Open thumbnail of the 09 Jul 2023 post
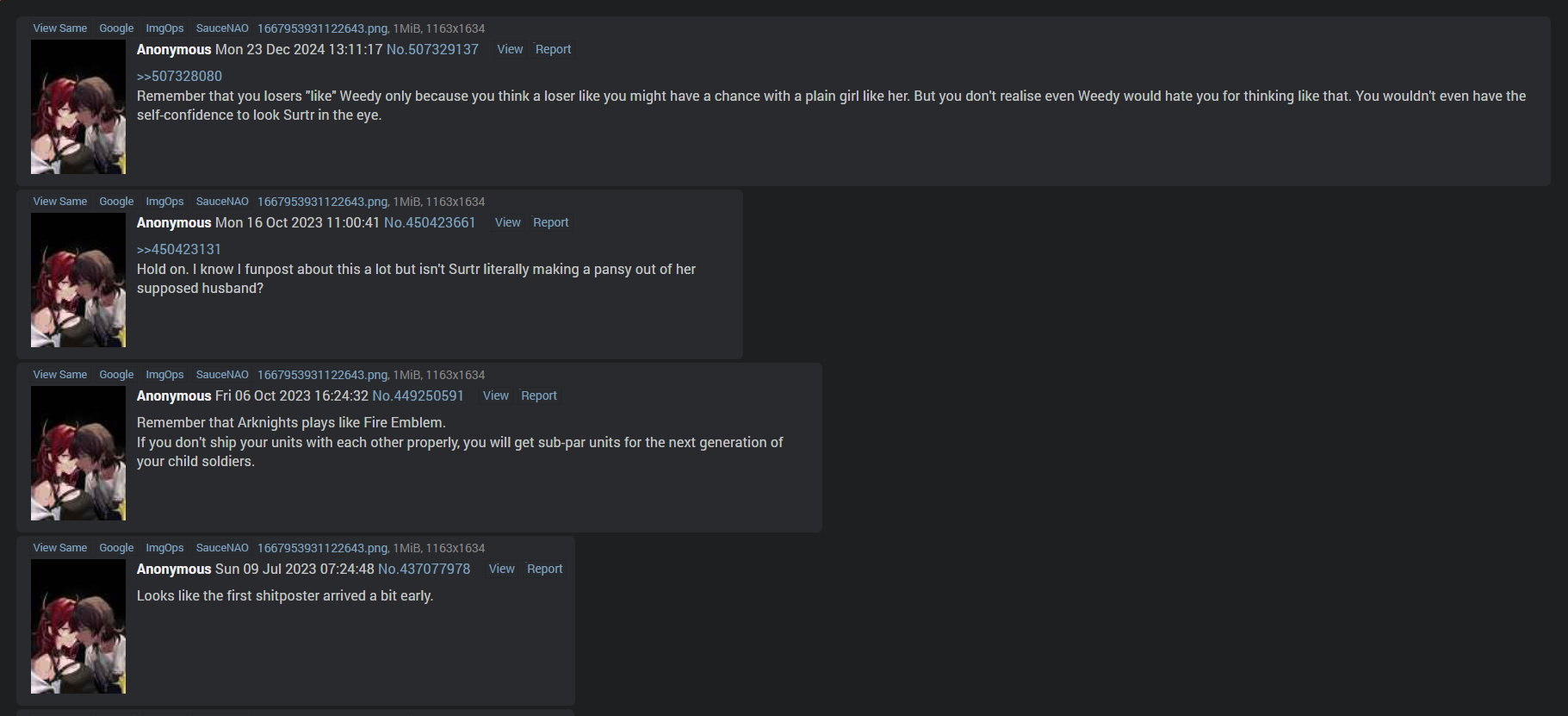This screenshot has height=716, width=1568. click(x=78, y=626)
